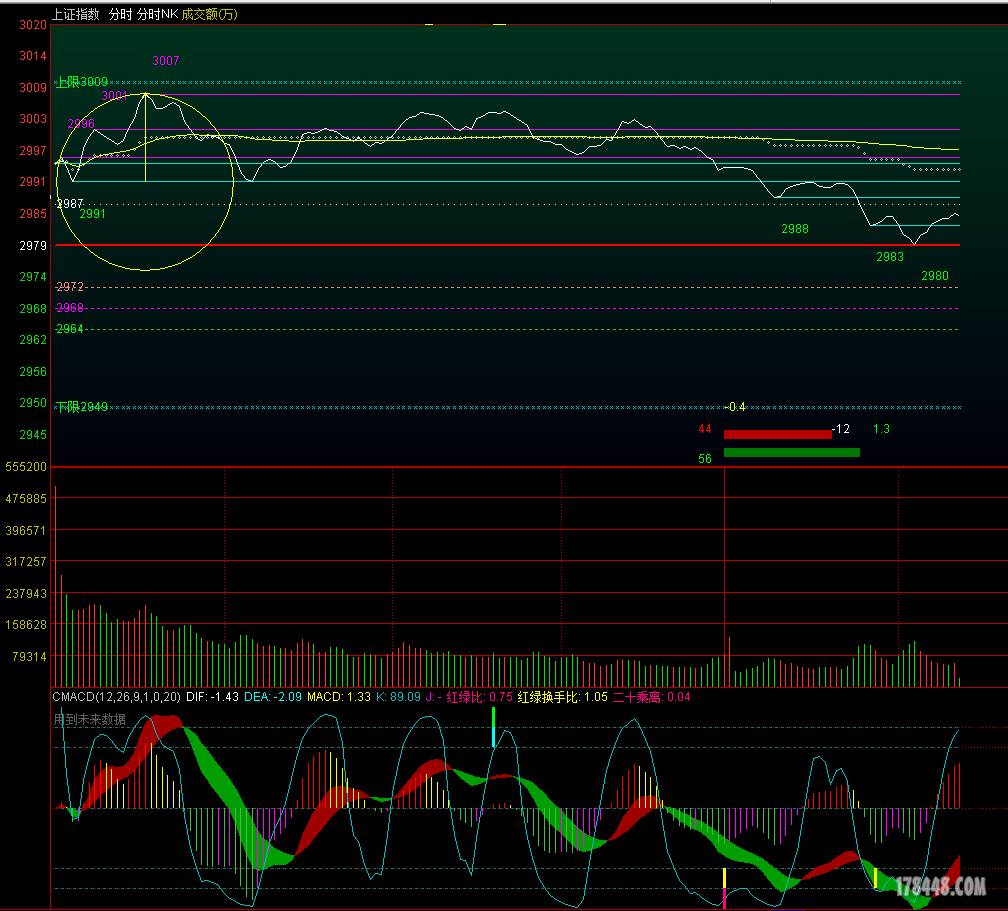
Task: Click the red 44 percentage label
Action: (705, 429)
